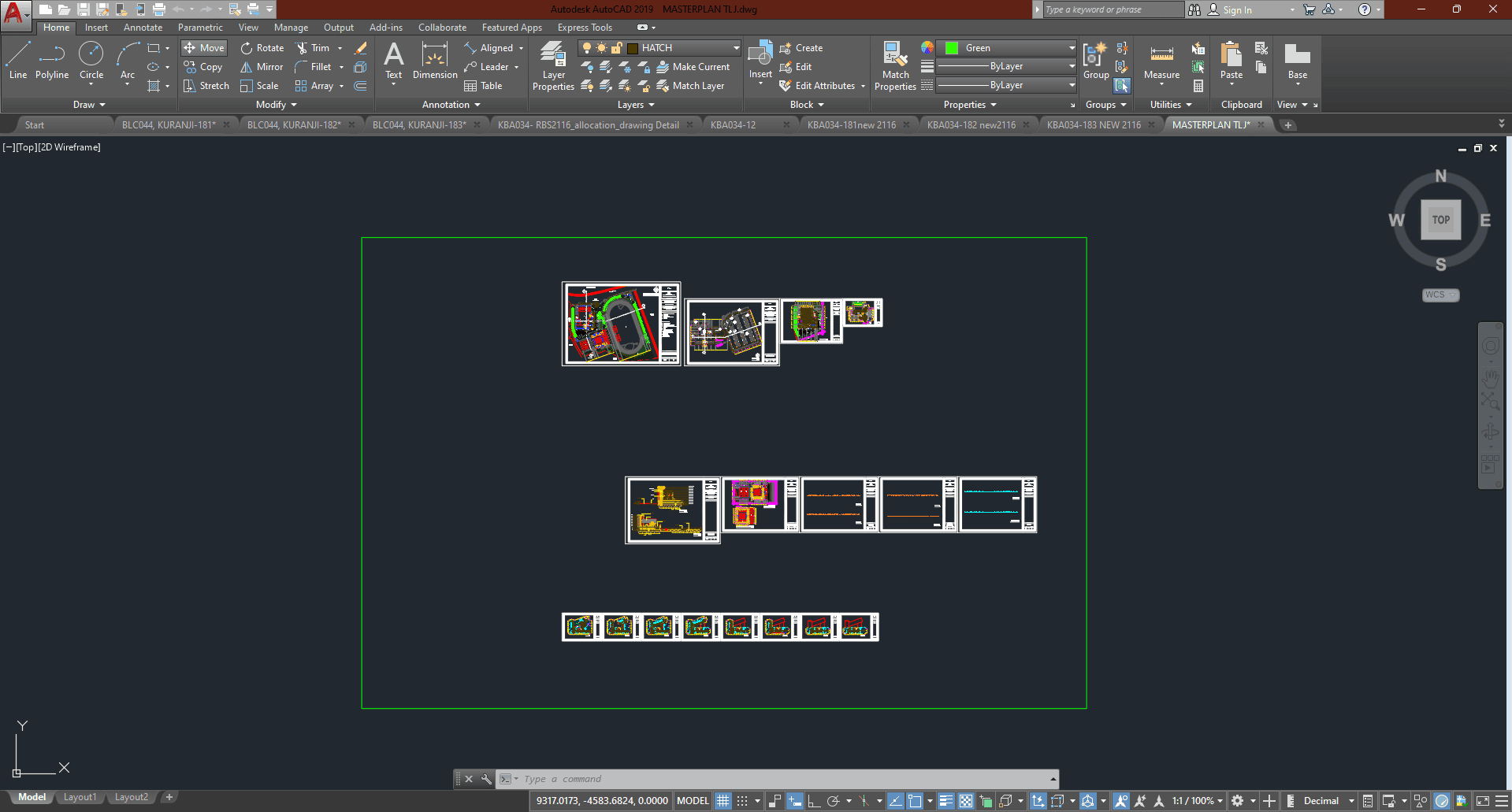Switch to KBA034-12 drawing tab

click(x=733, y=125)
